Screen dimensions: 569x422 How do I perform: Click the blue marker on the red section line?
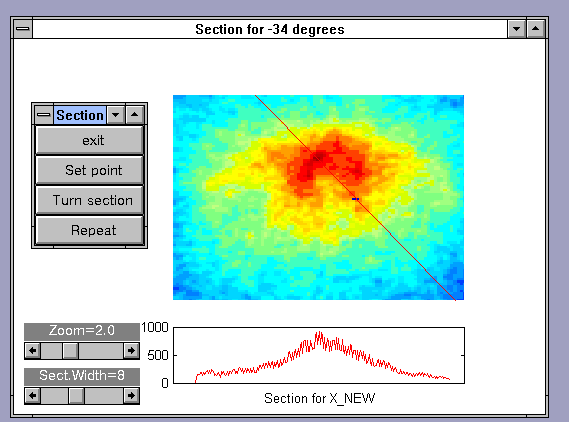[355, 199]
